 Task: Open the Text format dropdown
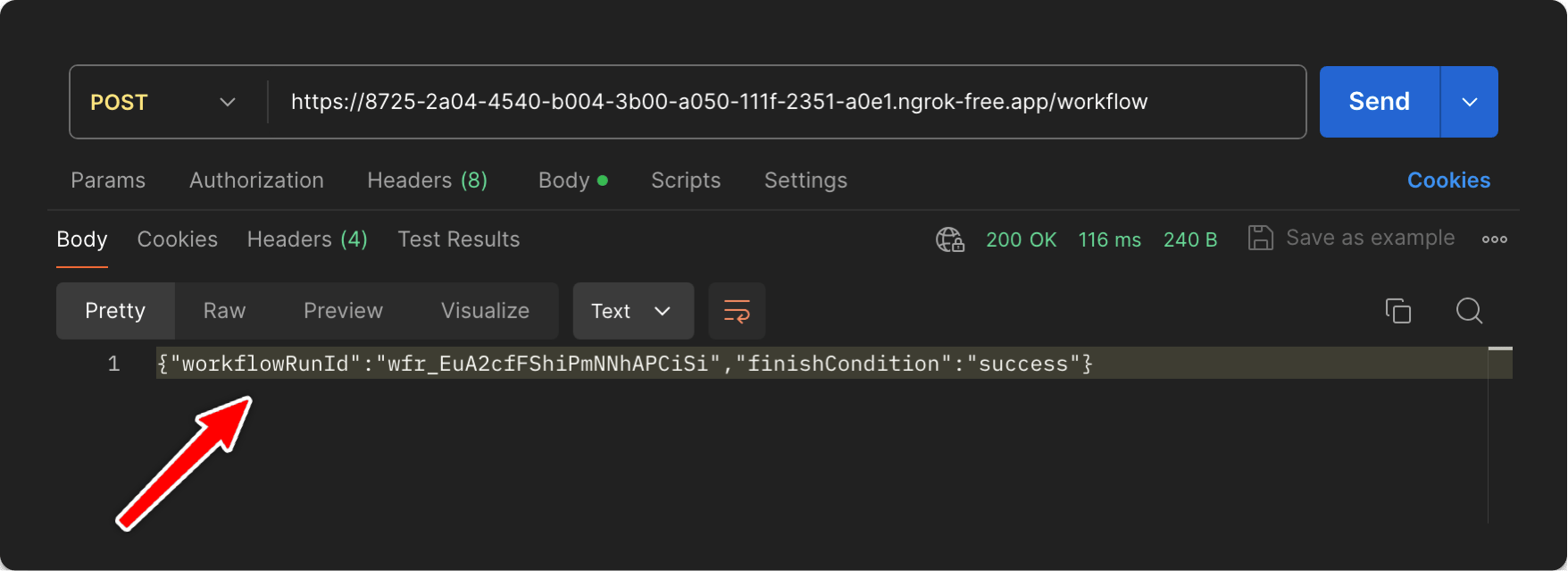pyautogui.click(x=633, y=311)
